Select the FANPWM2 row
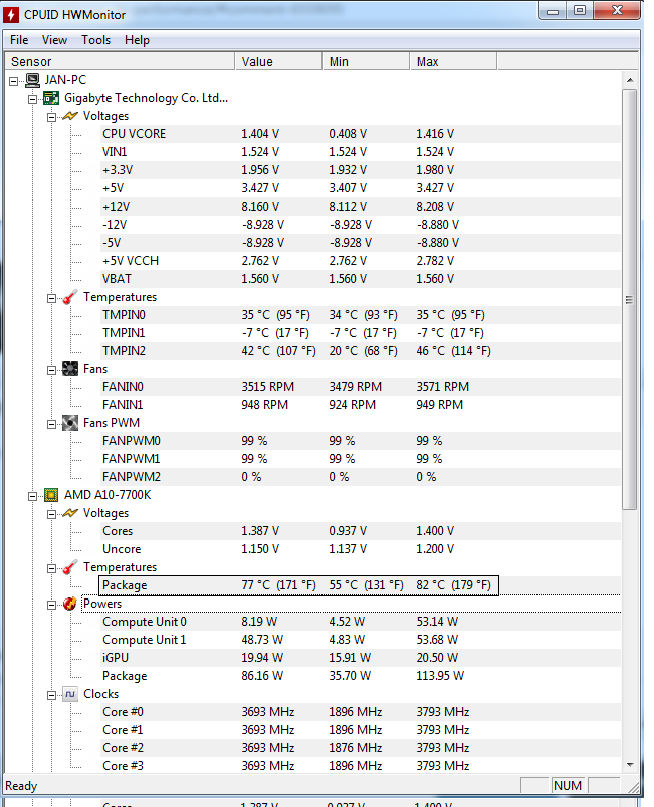This screenshot has width=654, height=807. click(x=361, y=477)
